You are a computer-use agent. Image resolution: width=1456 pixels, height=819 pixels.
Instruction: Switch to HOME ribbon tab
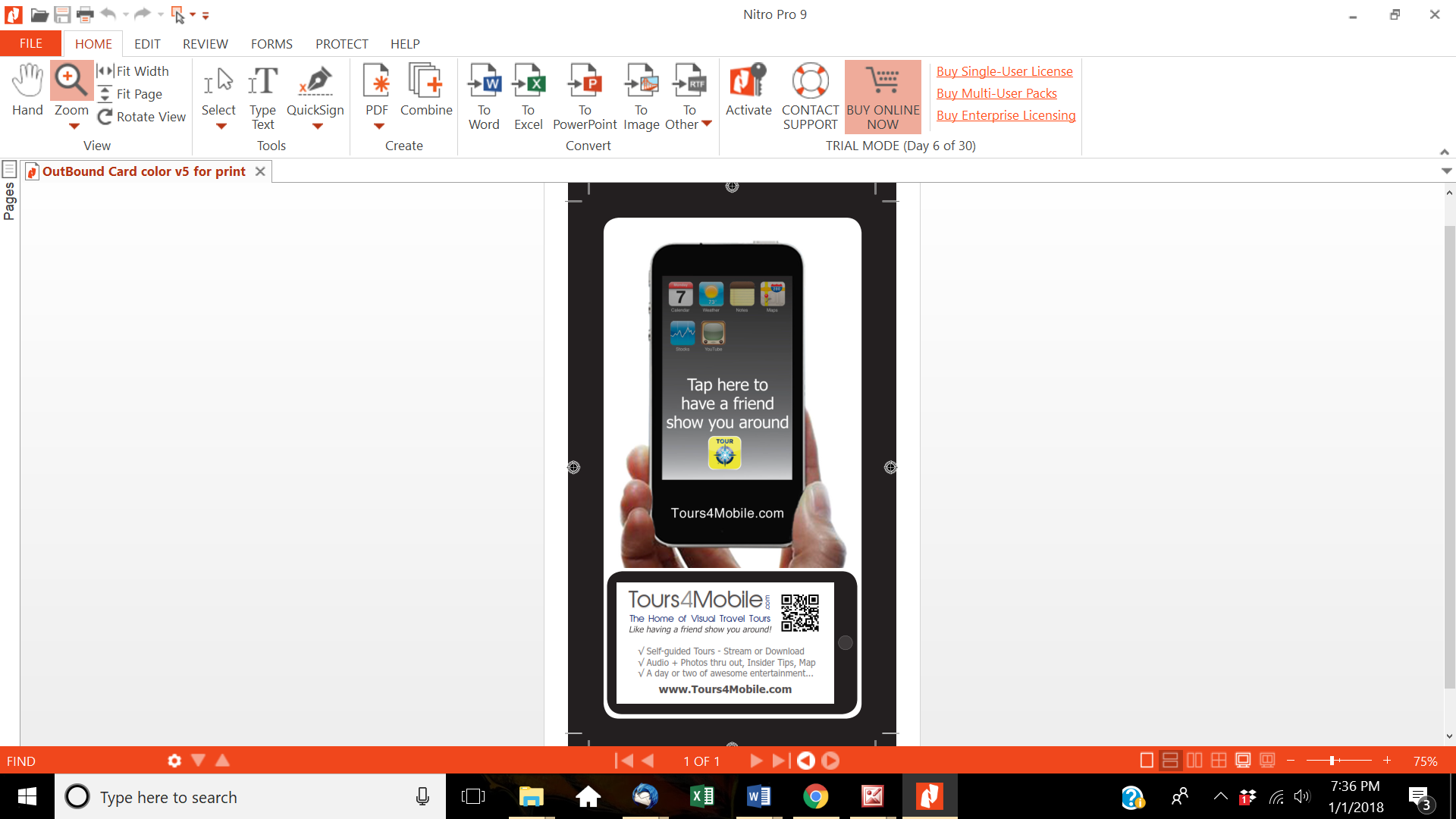click(93, 44)
